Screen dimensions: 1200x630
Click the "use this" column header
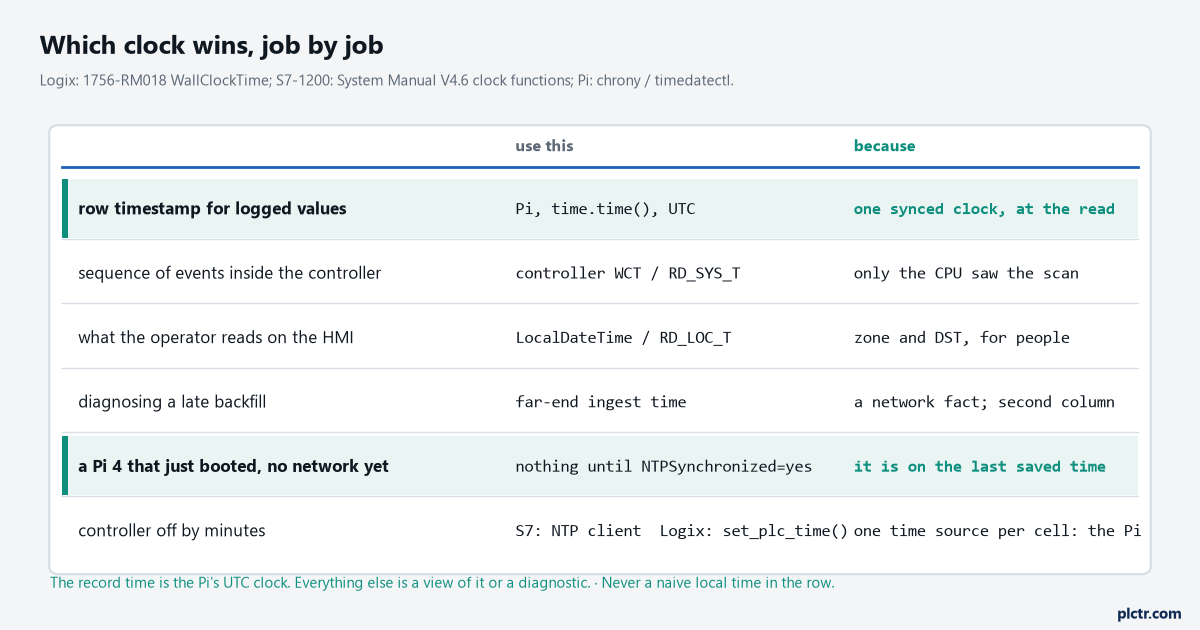coord(545,146)
